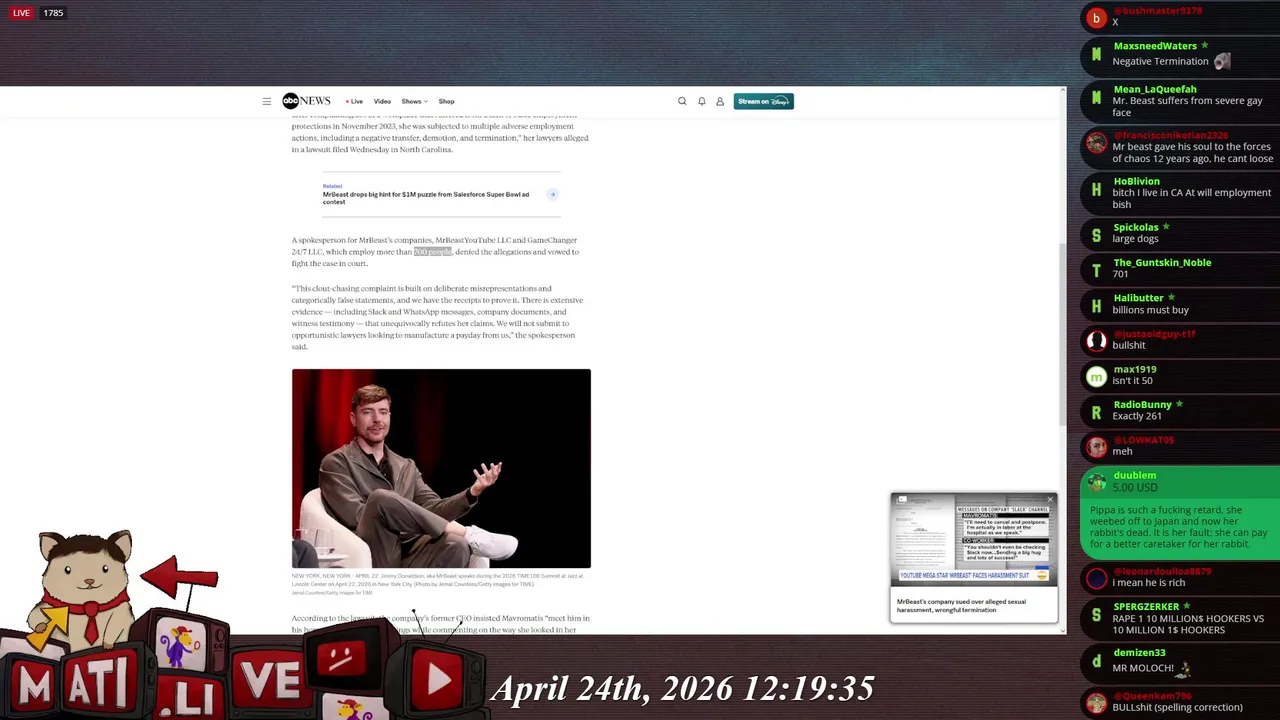Expand the Shows dropdown menu
This screenshot has height=720, width=1280.
tap(414, 101)
